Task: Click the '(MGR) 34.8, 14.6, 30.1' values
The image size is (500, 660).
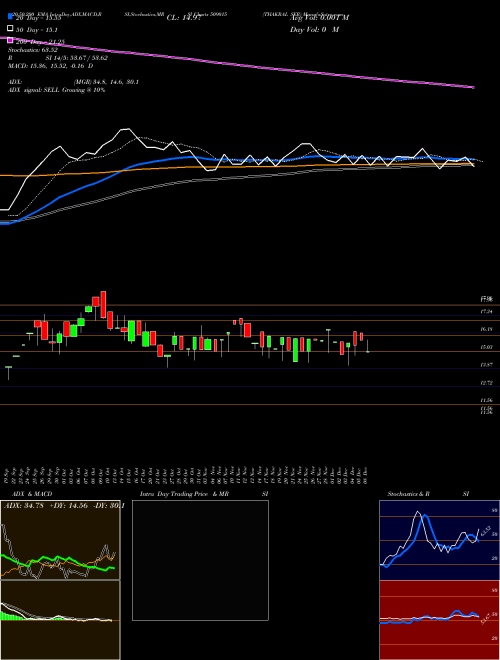Action: coord(106,82)
